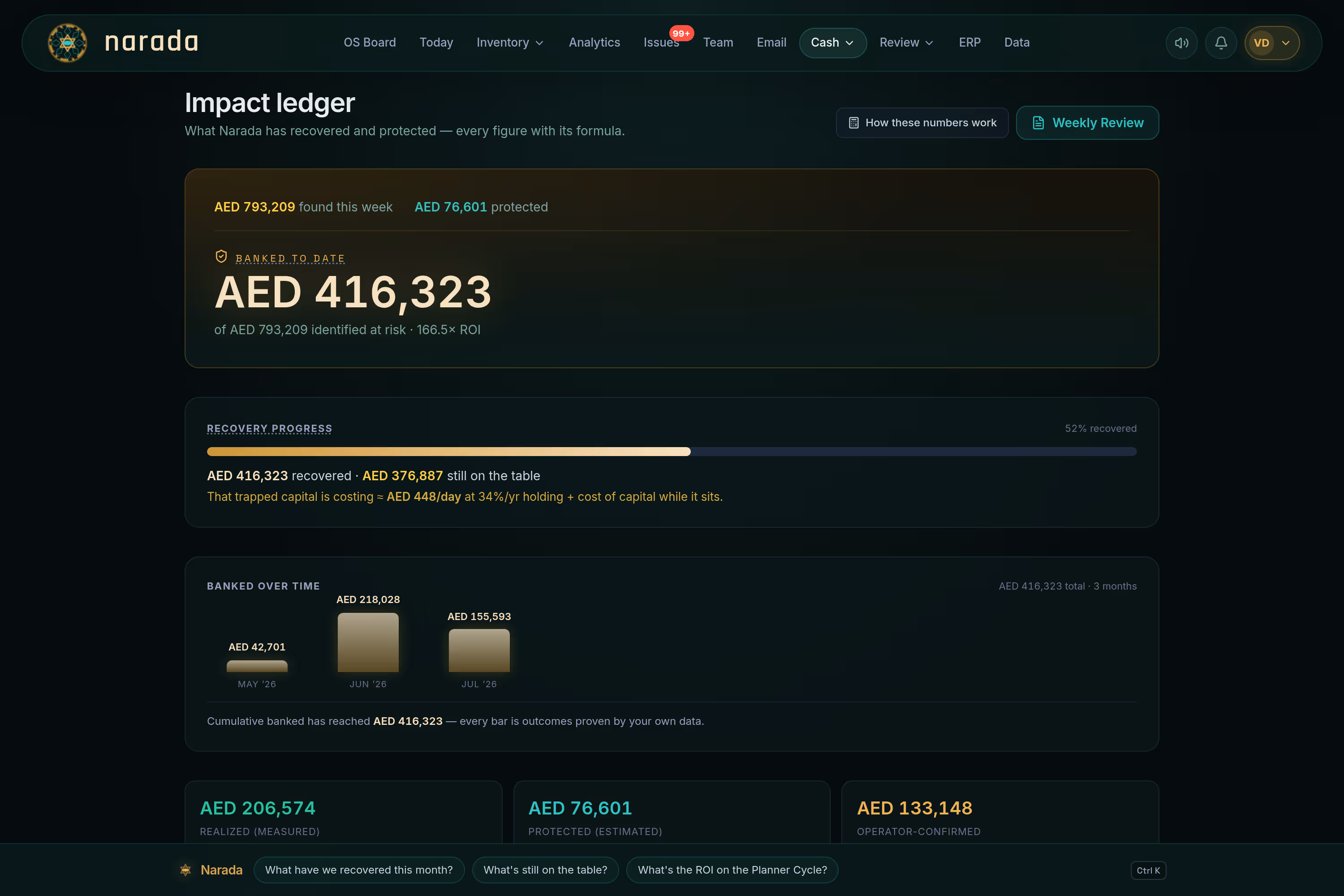The height and width of the screenshot is (896, 1344).
Task: Click the Banked to Date label
Action: (x=290, y=258)
